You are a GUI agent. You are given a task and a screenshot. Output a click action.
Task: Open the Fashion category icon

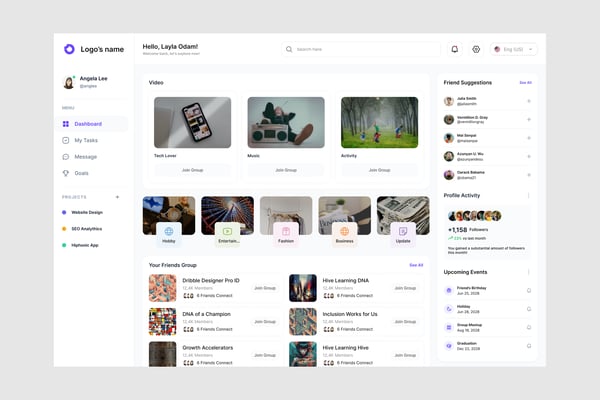[x=286, y=231]
